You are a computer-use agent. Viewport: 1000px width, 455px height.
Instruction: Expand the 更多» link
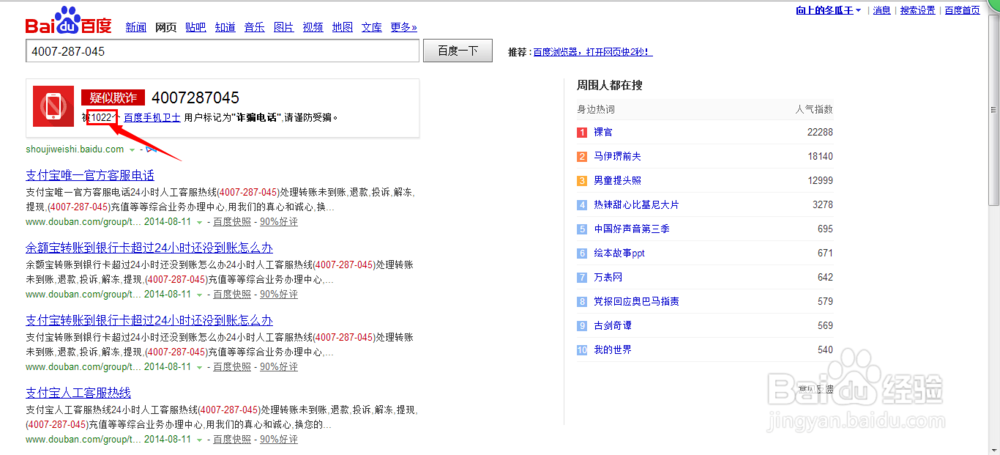(404, 27)
